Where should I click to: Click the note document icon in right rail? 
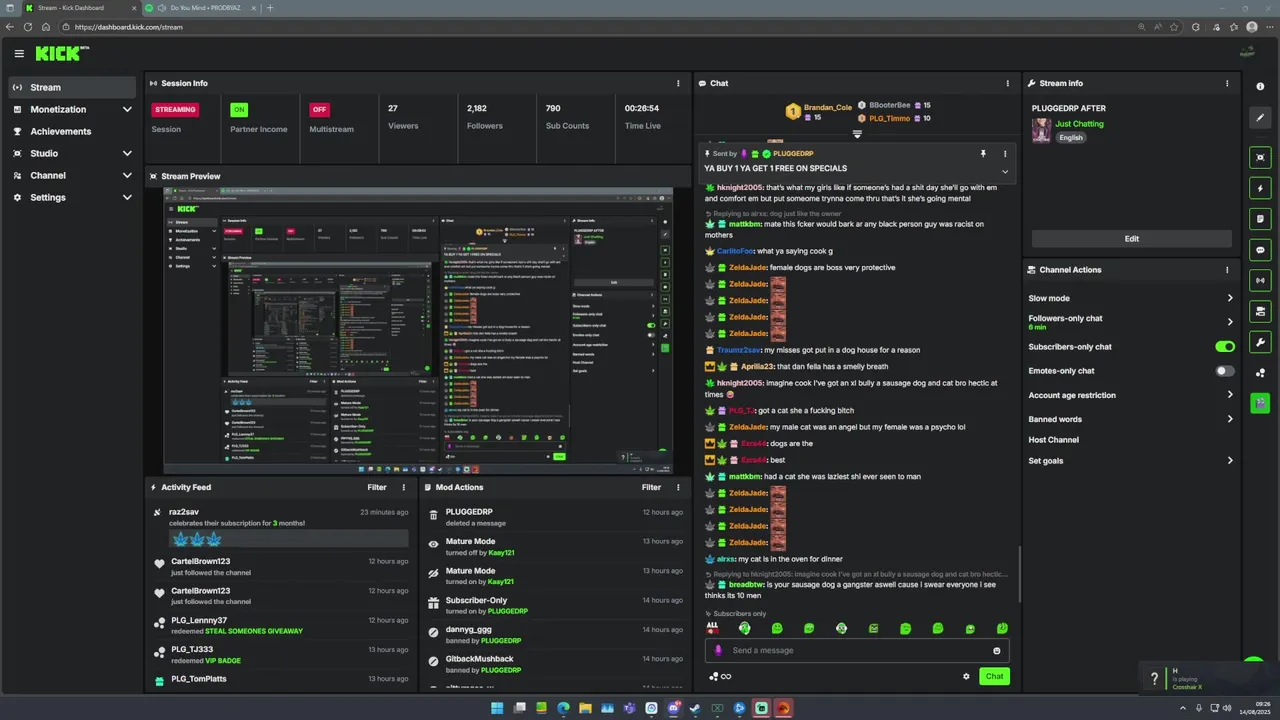(x=1260, y=219)
